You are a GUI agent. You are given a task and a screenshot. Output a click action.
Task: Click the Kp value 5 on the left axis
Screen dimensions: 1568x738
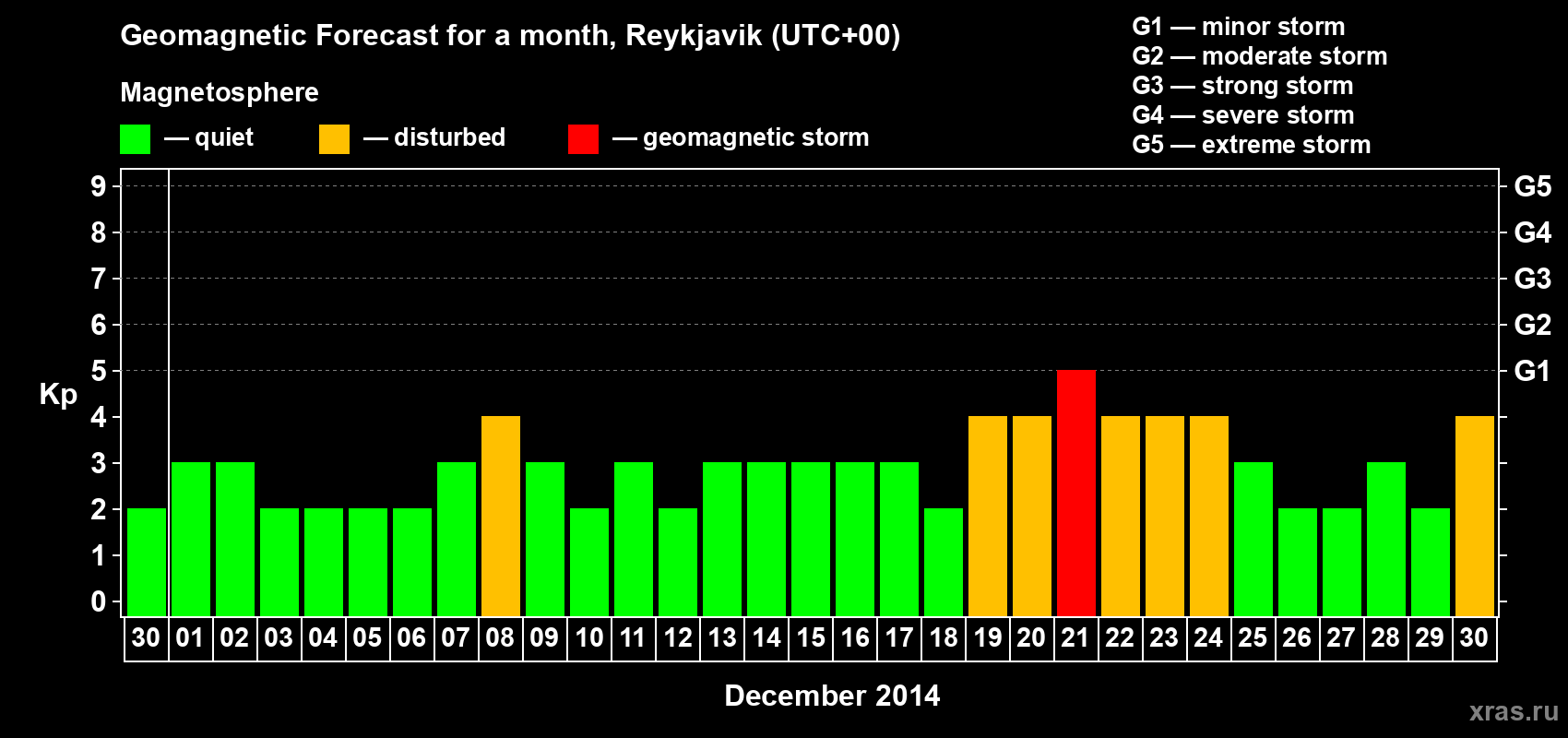pyautogui.click(x=99, y=371)
